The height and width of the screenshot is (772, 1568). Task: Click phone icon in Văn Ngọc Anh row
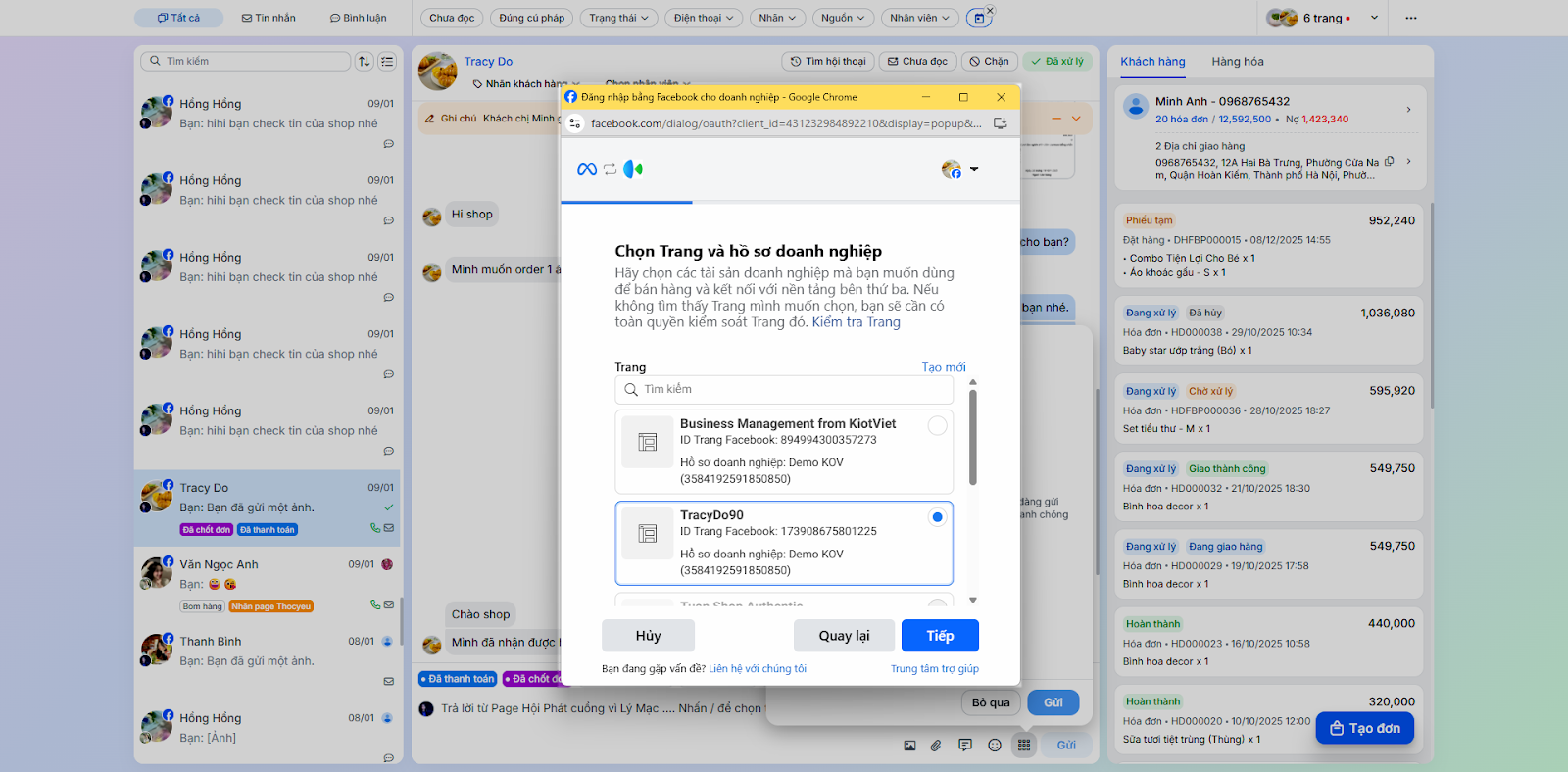pos(375,604)
